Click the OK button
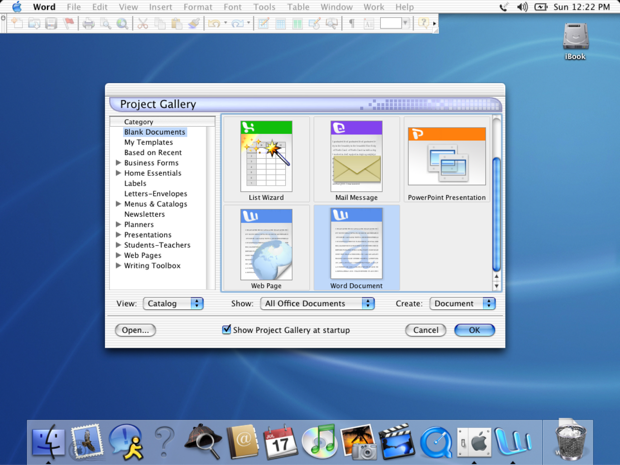 click(474, 330)
